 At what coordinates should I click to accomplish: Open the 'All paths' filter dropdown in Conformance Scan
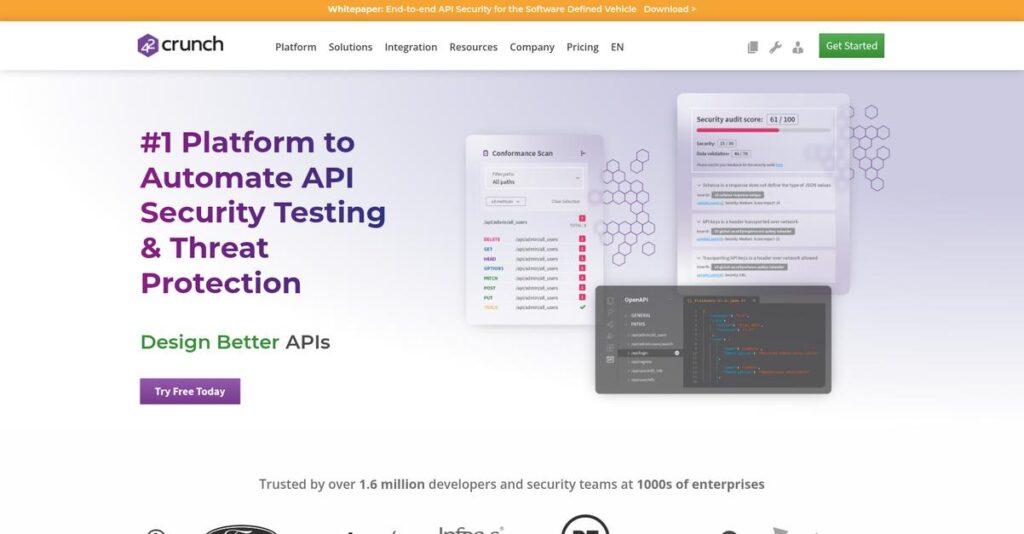(535, 178)
